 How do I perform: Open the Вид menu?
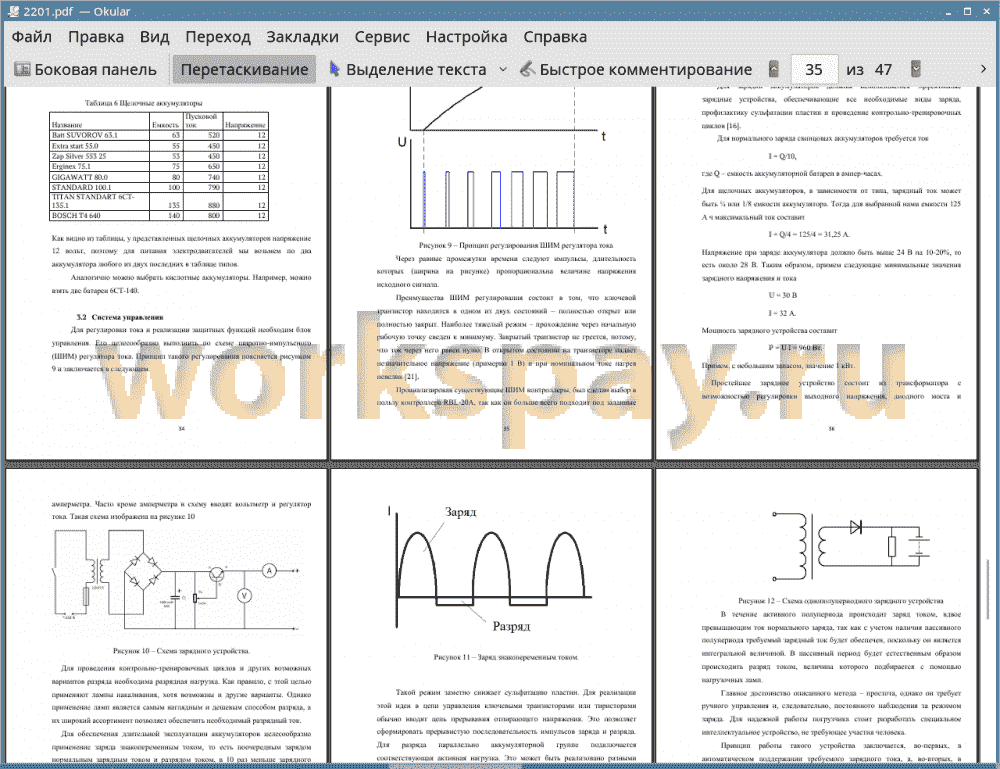[x=155, y=37]
